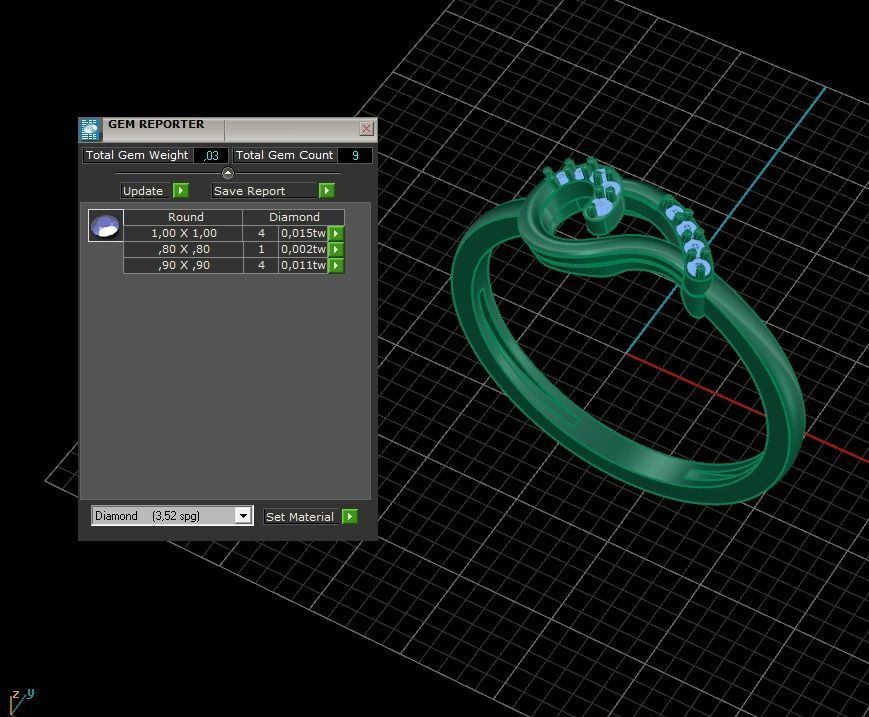Click green arrow of the 0,002tw row
869x717 pixels.
336,249
